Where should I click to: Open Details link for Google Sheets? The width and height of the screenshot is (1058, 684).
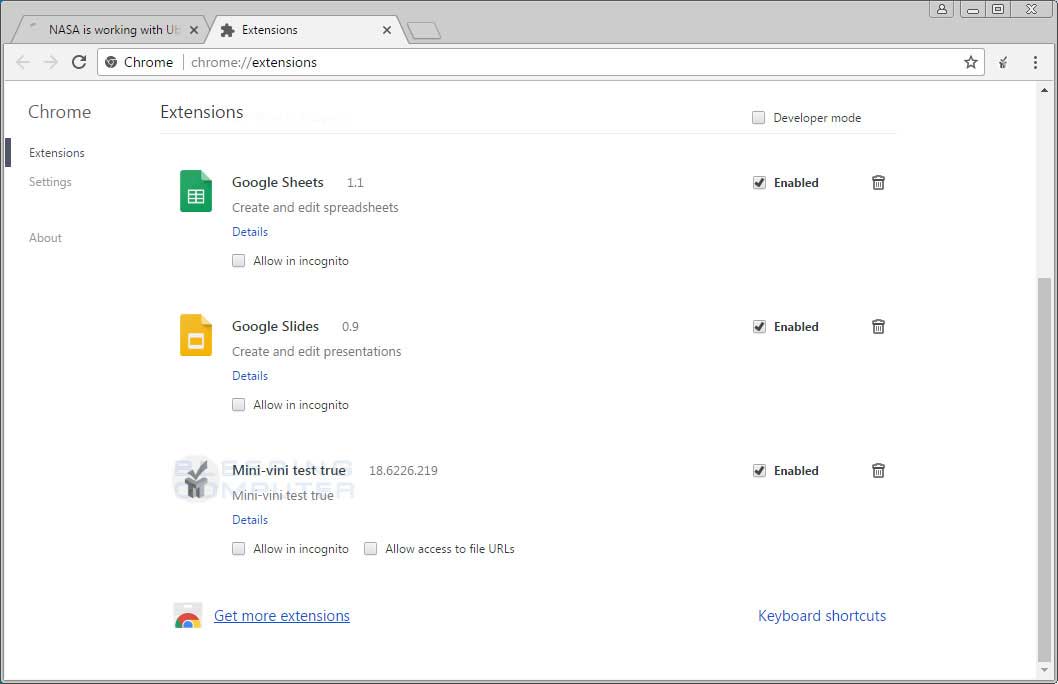click(250, 232)
